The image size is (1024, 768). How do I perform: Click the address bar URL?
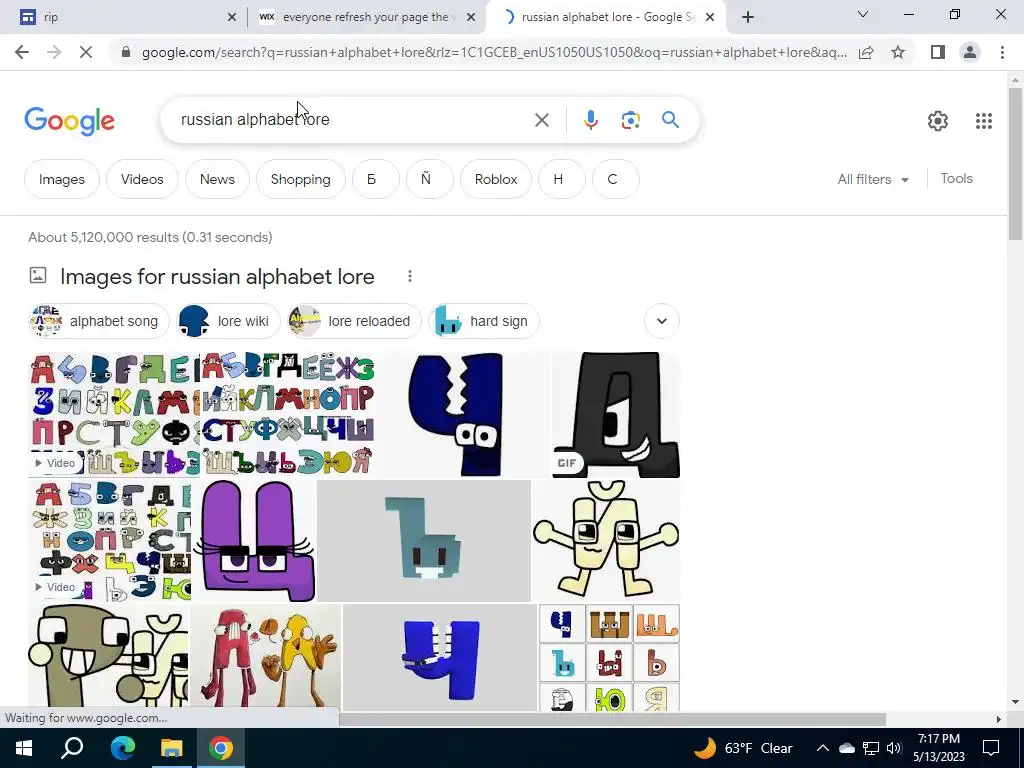pos(494,52)
